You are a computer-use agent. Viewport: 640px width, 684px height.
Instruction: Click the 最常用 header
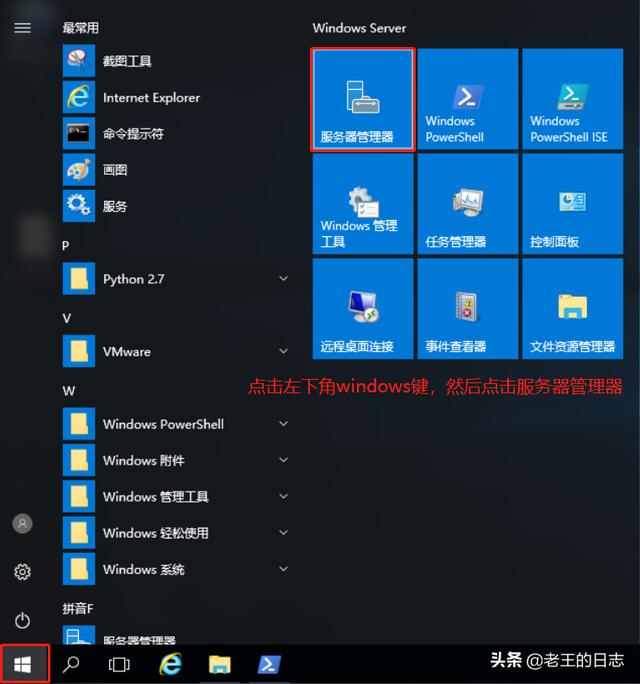[80, 28]
